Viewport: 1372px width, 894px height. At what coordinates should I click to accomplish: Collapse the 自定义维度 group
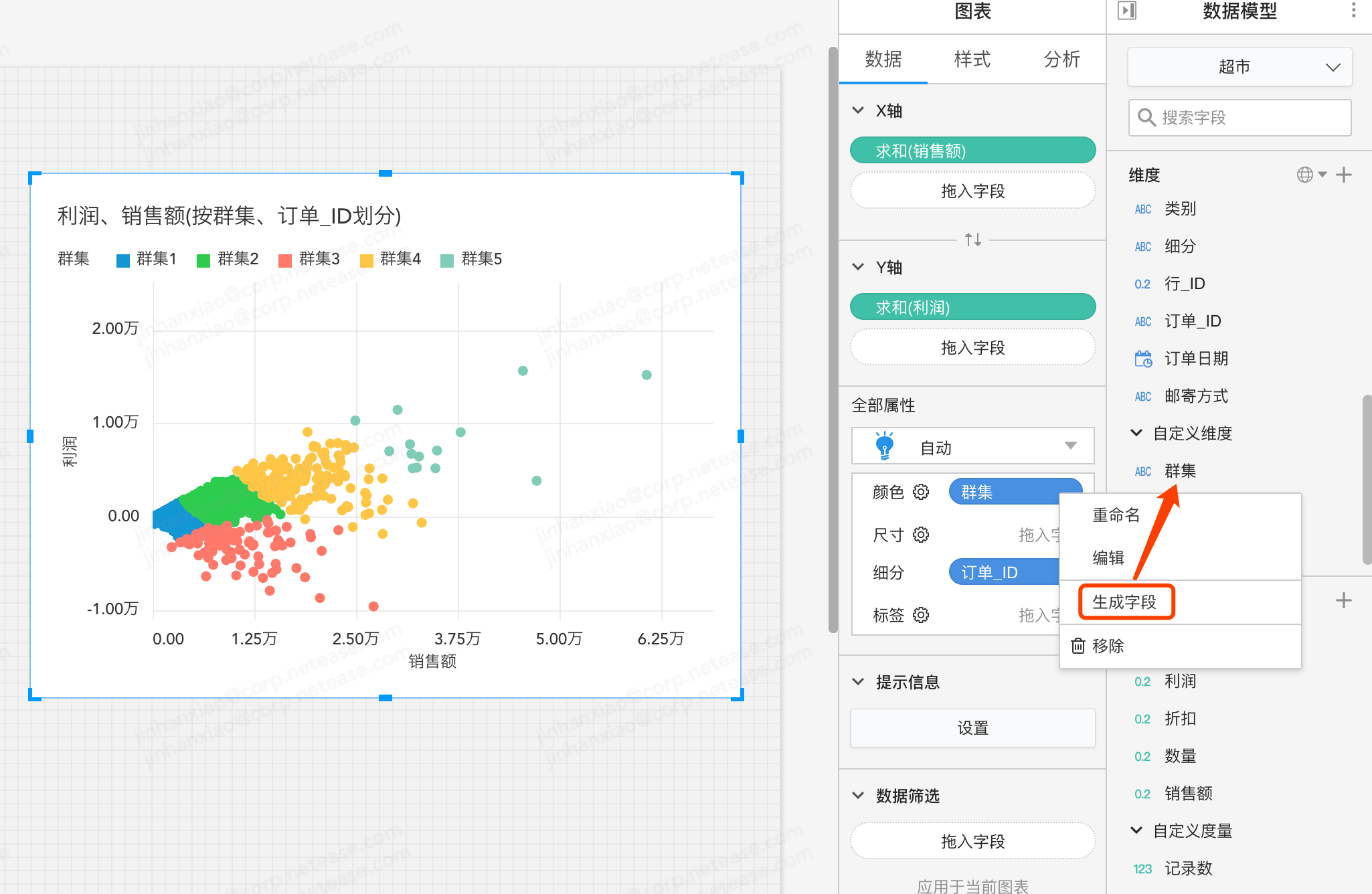1136,433
